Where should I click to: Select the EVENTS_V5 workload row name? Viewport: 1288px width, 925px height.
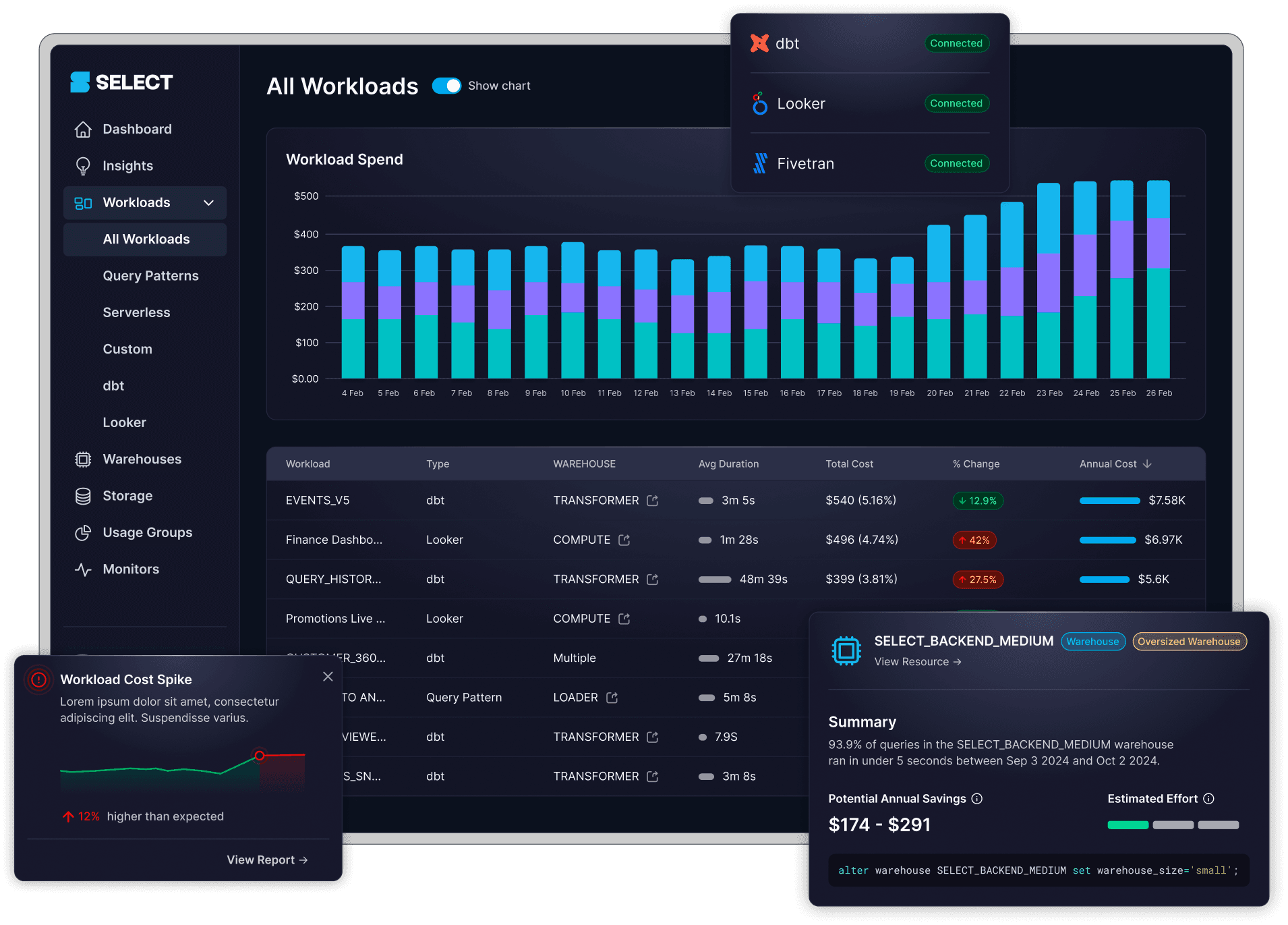tap(318, 501)
